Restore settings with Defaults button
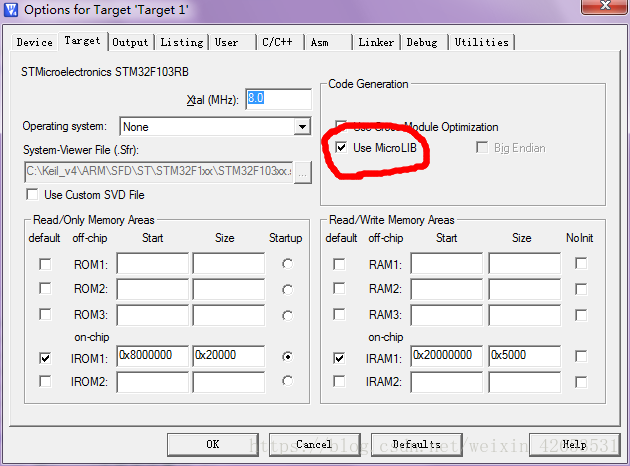 click(417, 444)
